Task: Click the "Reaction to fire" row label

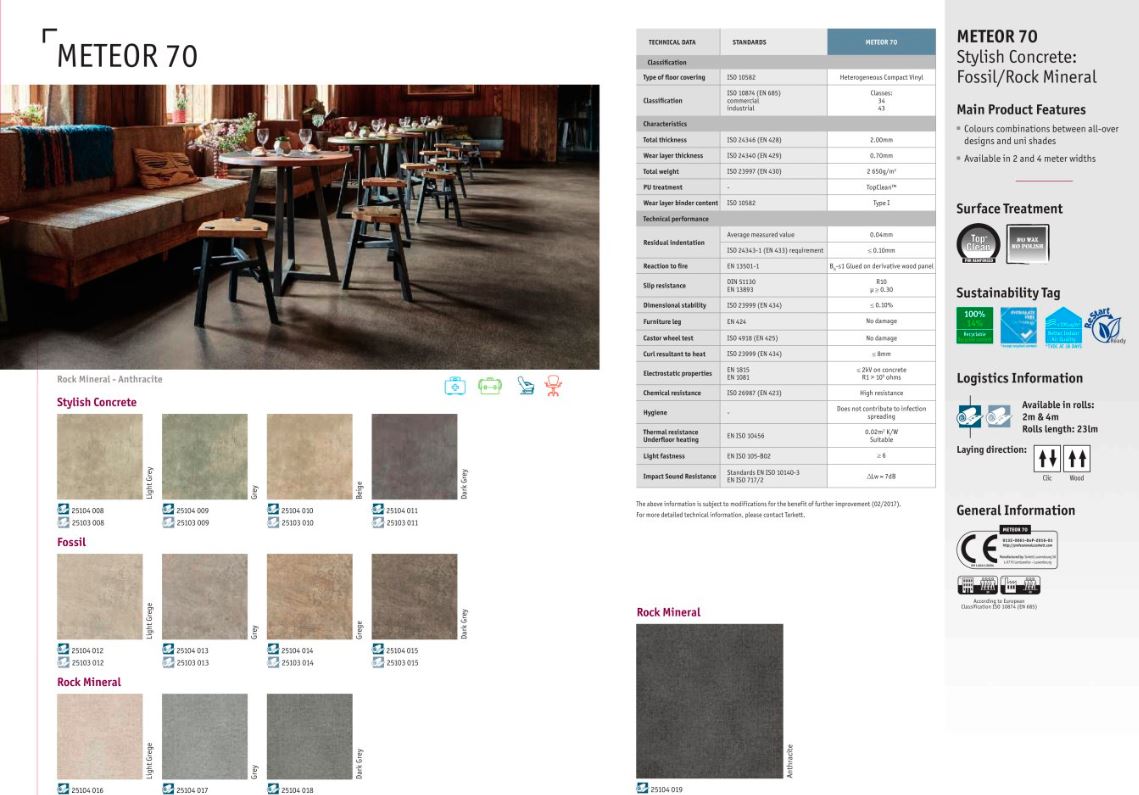Action: [665, 266]
